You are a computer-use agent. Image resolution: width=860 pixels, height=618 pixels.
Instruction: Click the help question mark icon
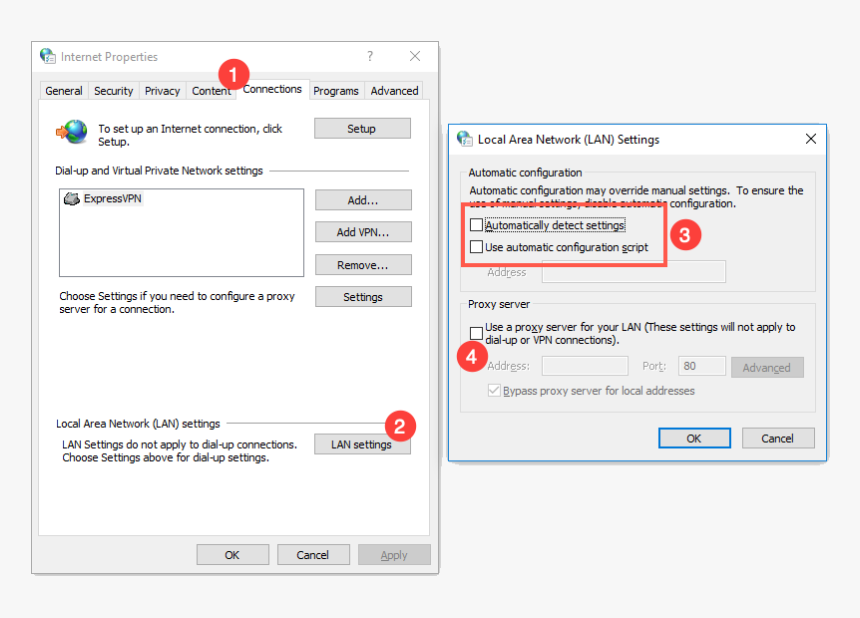point(369,56)
